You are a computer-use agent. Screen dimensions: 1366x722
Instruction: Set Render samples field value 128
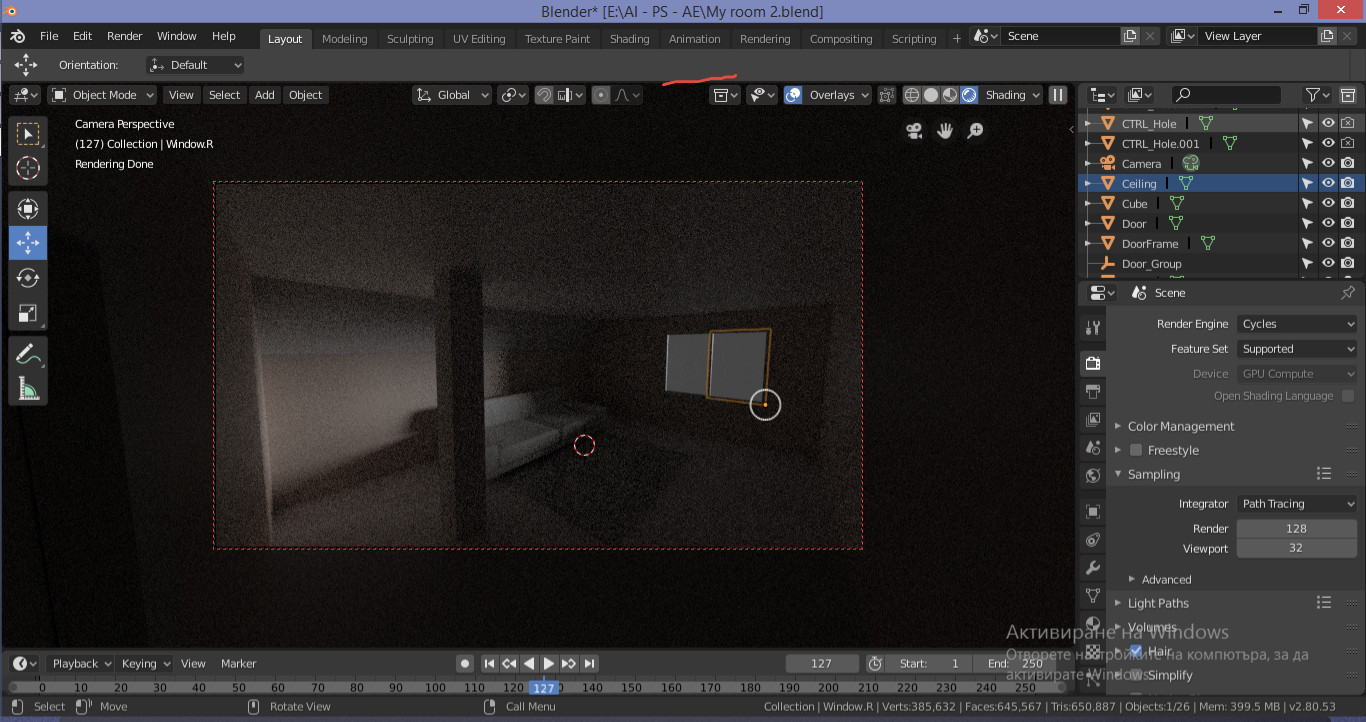pos(1297,528)
